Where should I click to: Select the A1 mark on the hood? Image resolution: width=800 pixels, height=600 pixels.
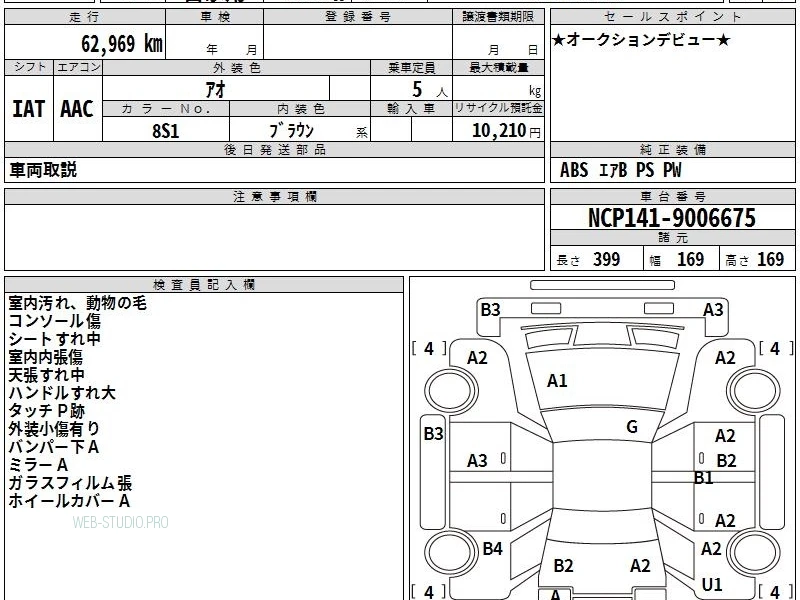(x=557, y=381)
